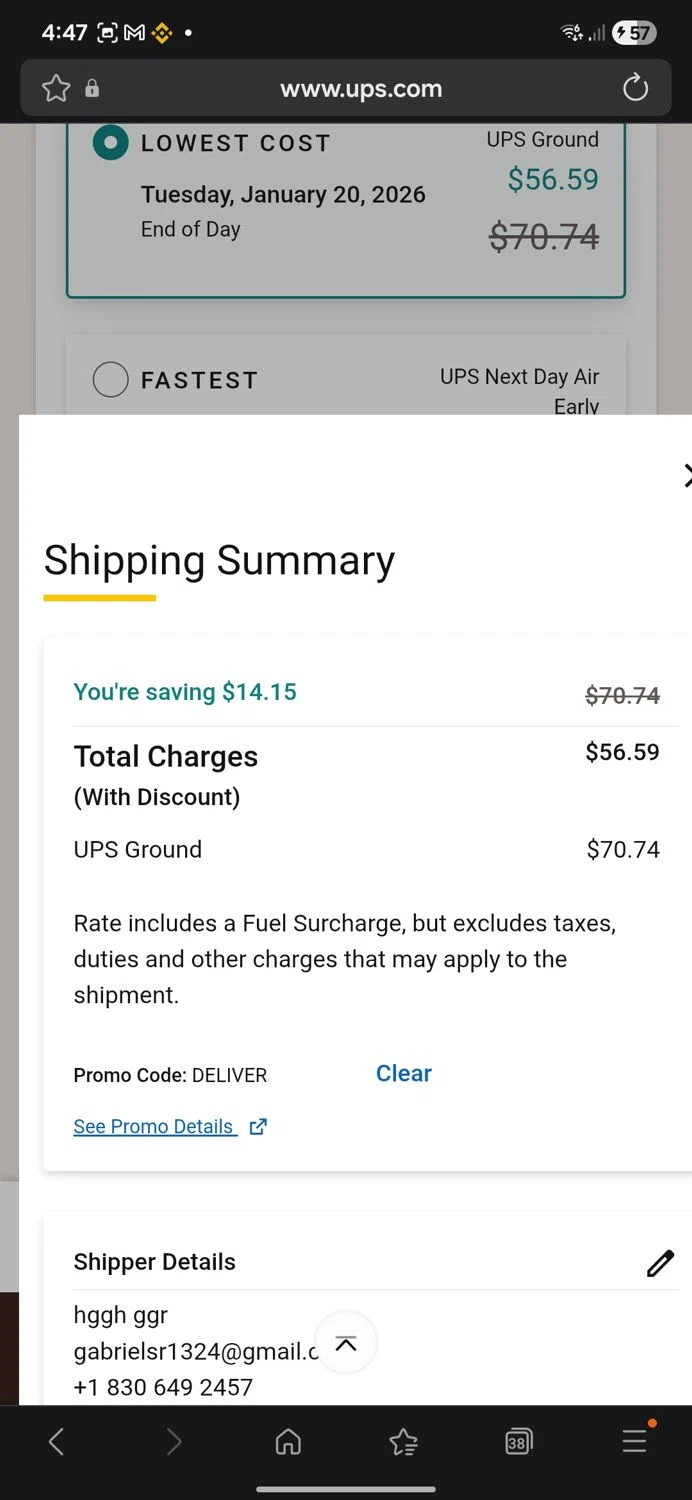Edit Shipper Details with pencil icon

pos(660,1263)
